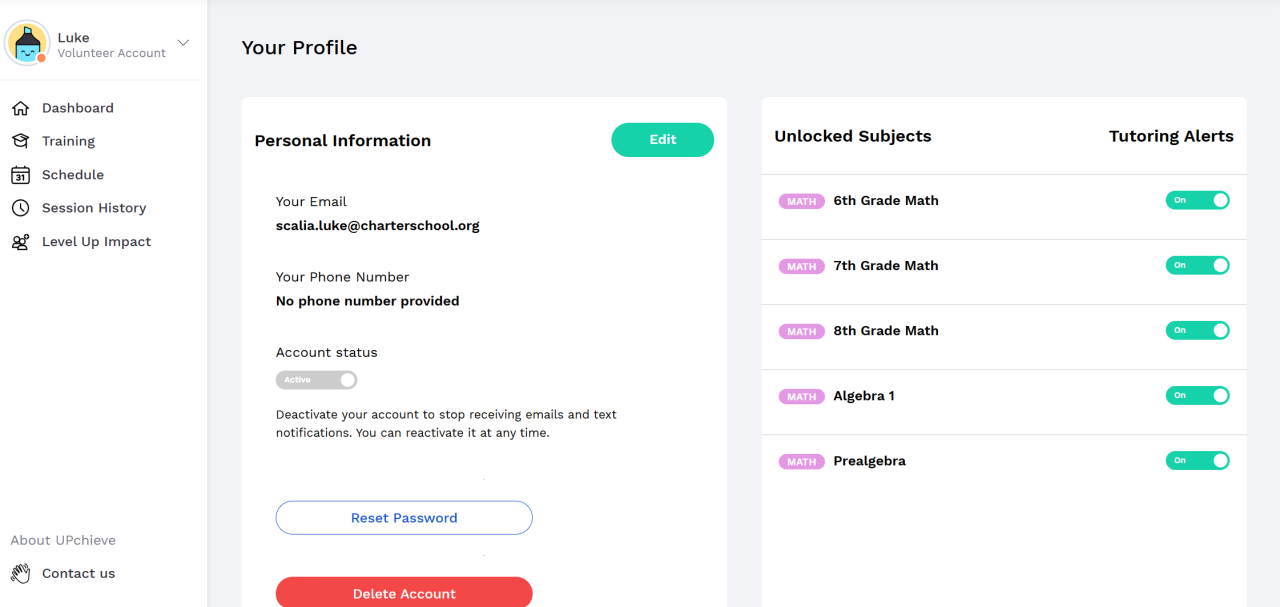Click the Contact us waving hand icon

point(20,573)
